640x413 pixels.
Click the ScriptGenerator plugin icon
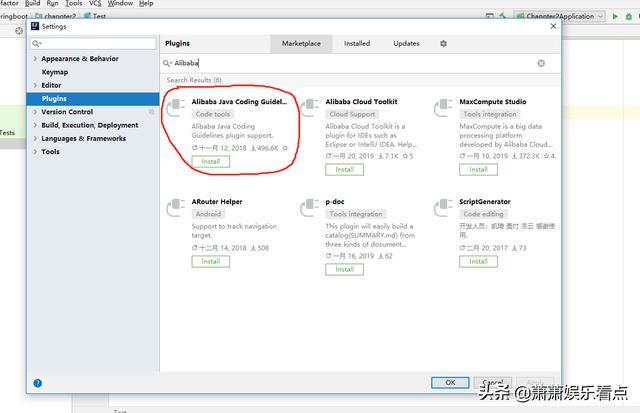(444, 207)
